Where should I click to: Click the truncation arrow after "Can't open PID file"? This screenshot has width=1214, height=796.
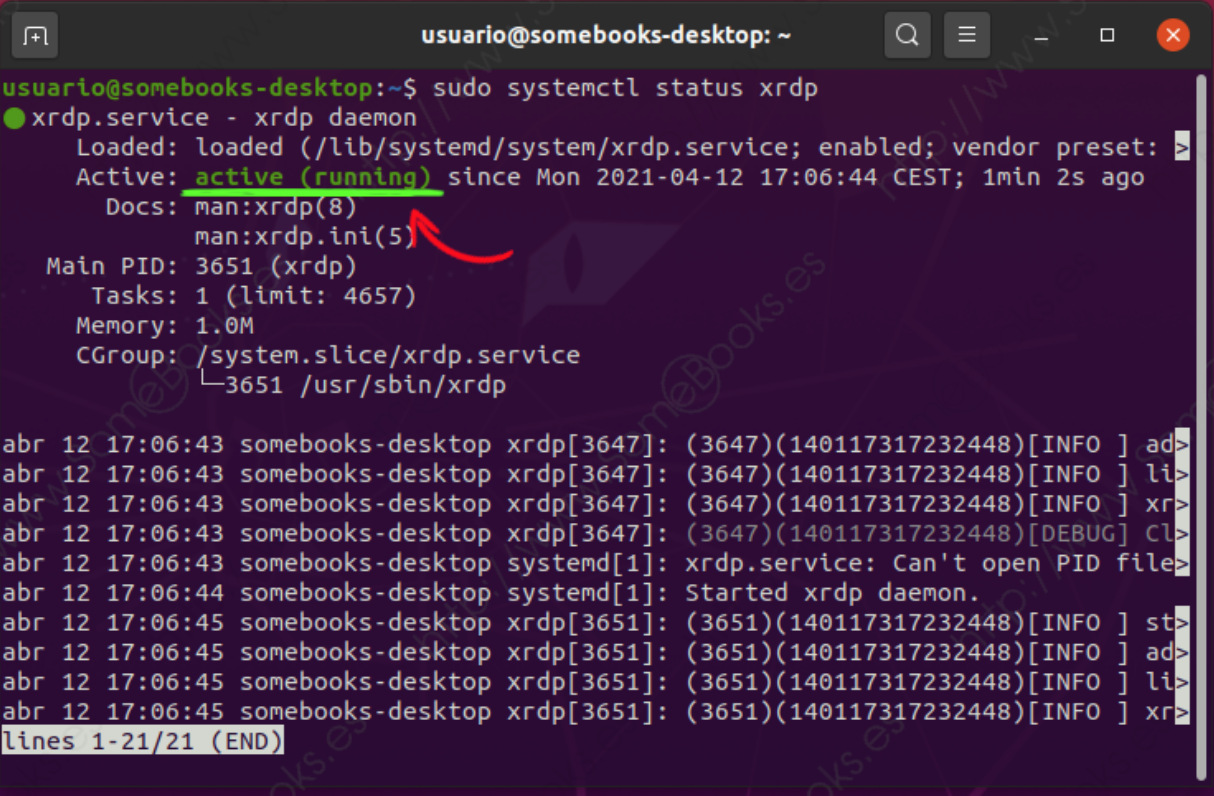coord(1182,564)
